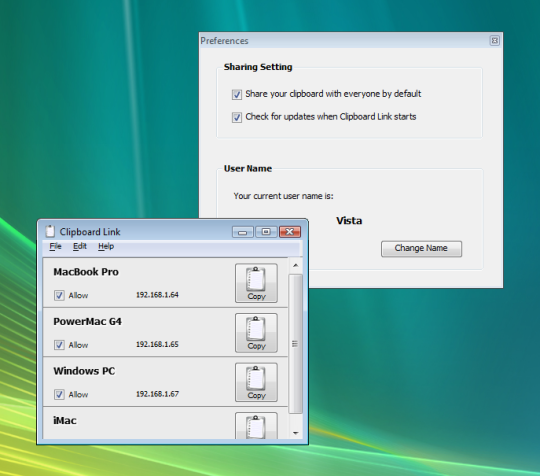Click the Clipboard Link title bar icon
540x476 pixels.
tap(50, 231)
